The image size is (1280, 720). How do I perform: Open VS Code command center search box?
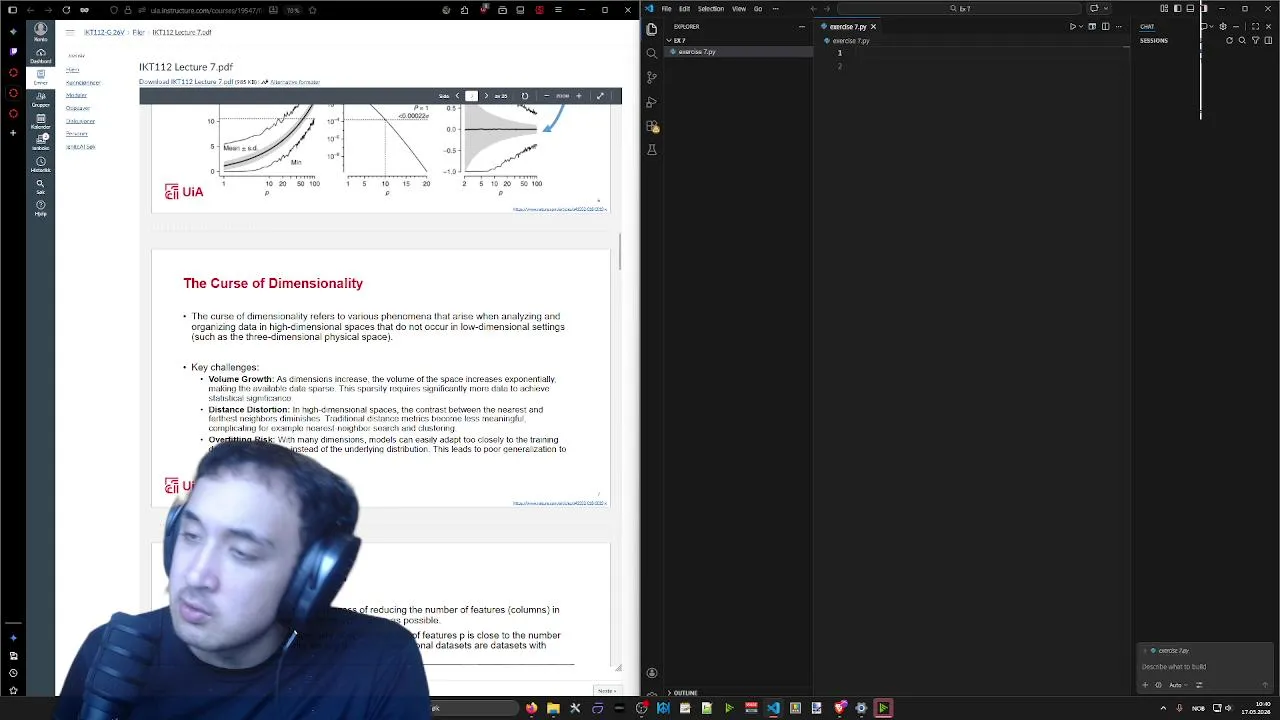(958, 9)
